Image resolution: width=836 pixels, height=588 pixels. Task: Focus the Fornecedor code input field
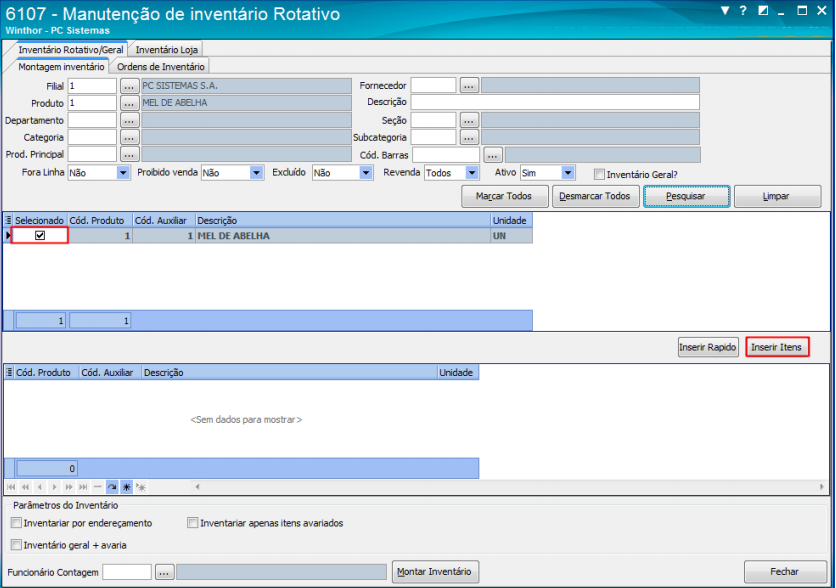(433, 85)
